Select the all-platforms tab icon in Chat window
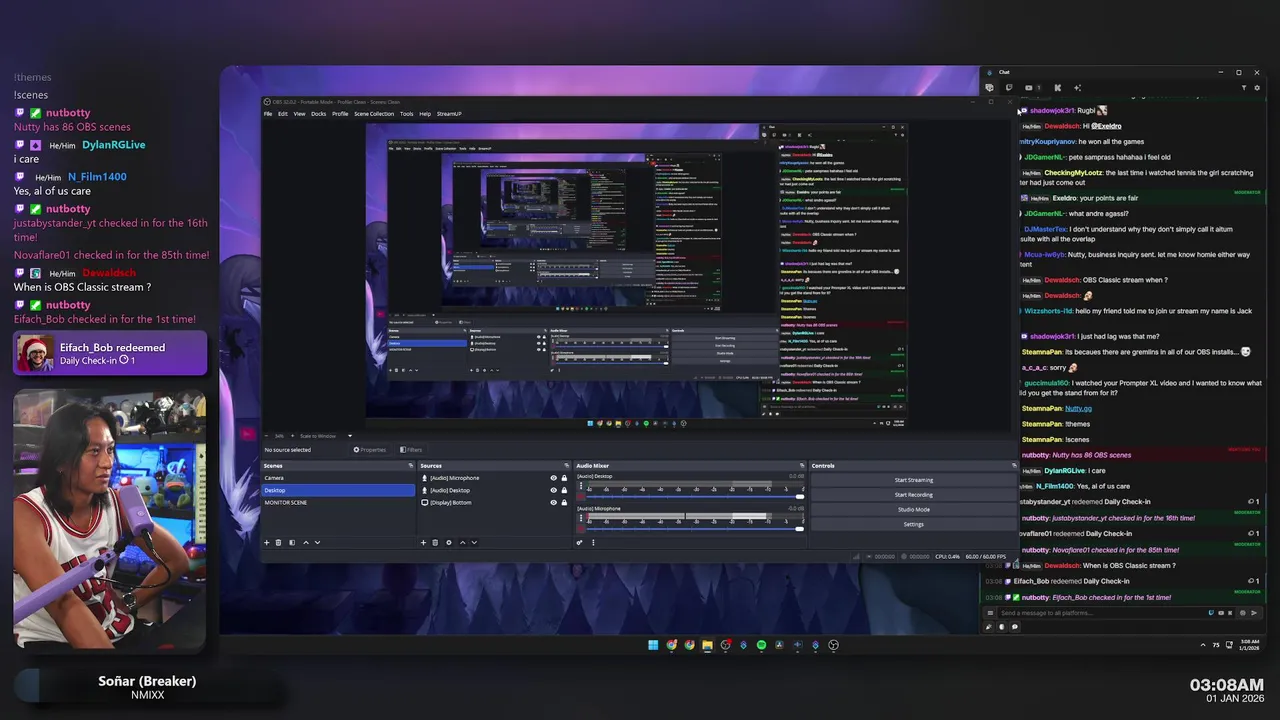This screenshot has width=1280, height=720. click(989, 88)
